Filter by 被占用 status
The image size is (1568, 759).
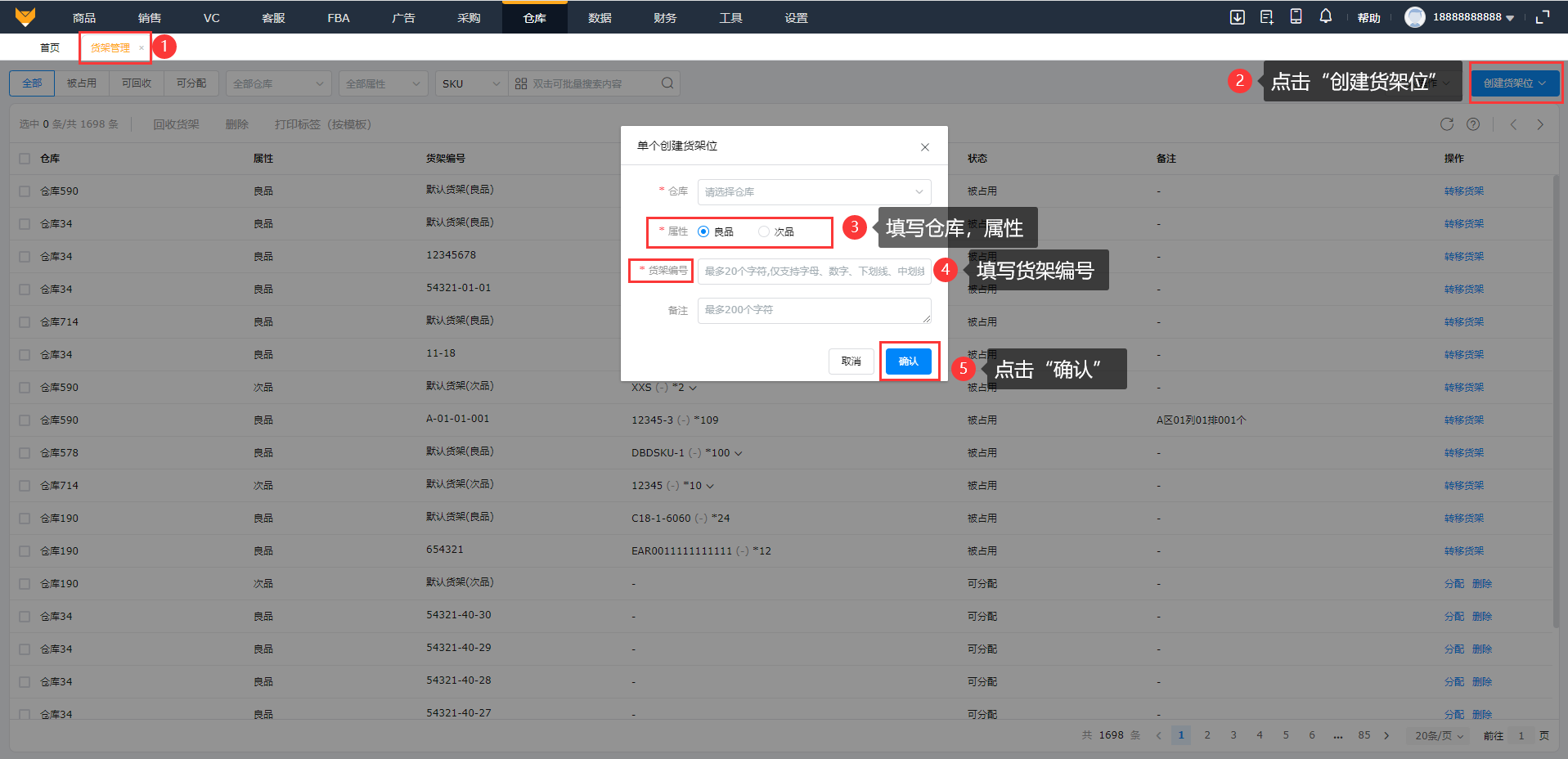click(x=82, y=83)
